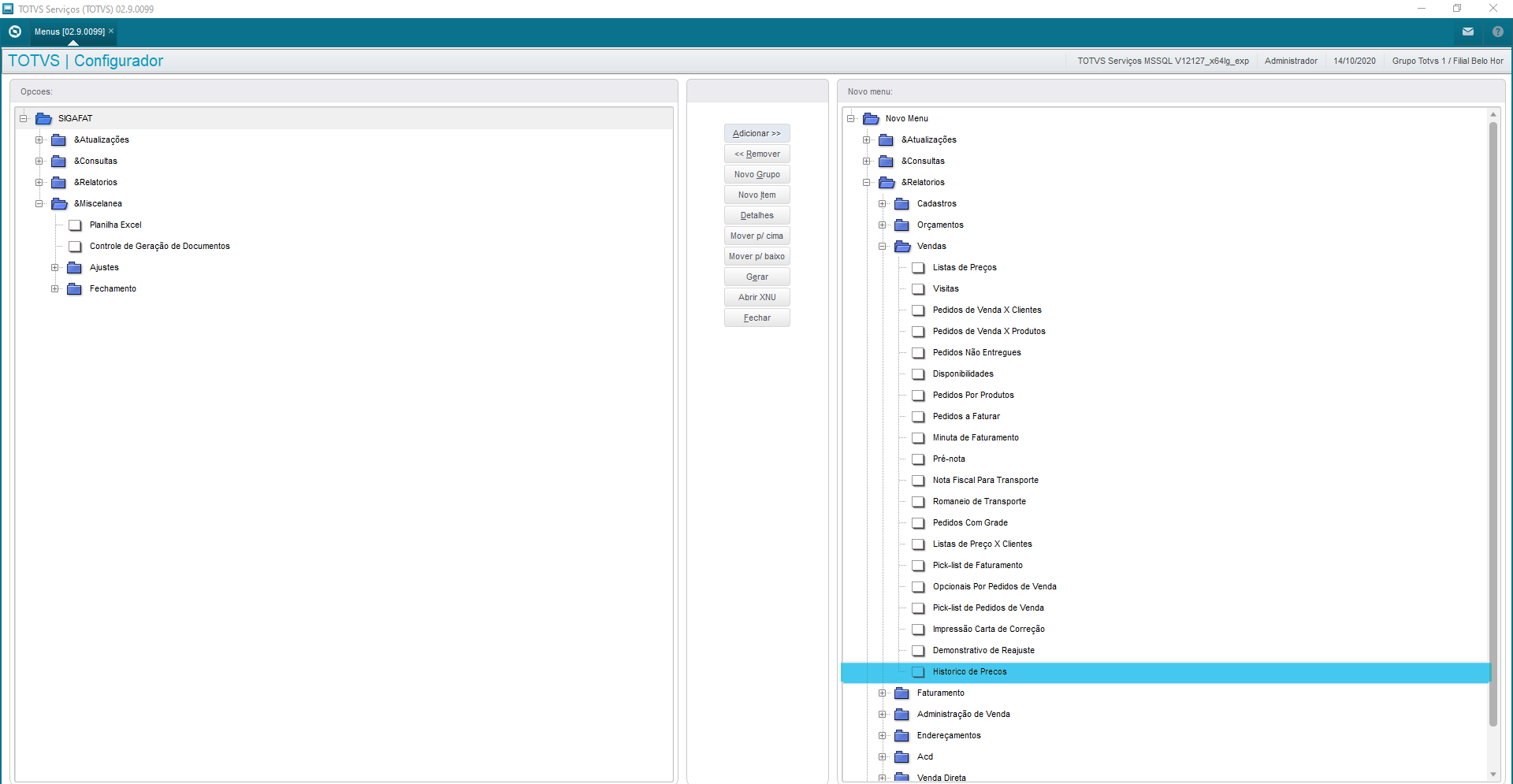1513x784 pixels.
Task: Collapse the Vendas folder node
Action: [883, 247]
